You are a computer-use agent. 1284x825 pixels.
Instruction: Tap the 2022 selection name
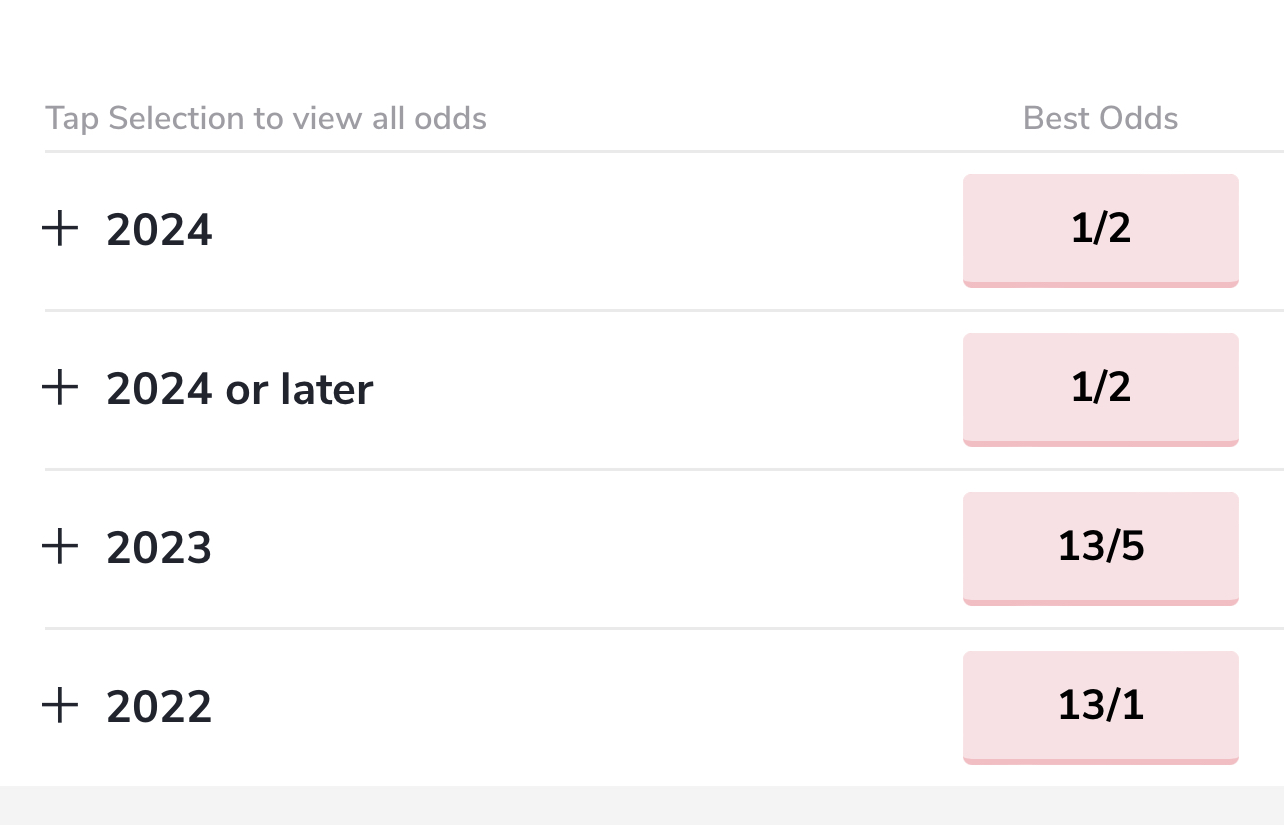159,707
